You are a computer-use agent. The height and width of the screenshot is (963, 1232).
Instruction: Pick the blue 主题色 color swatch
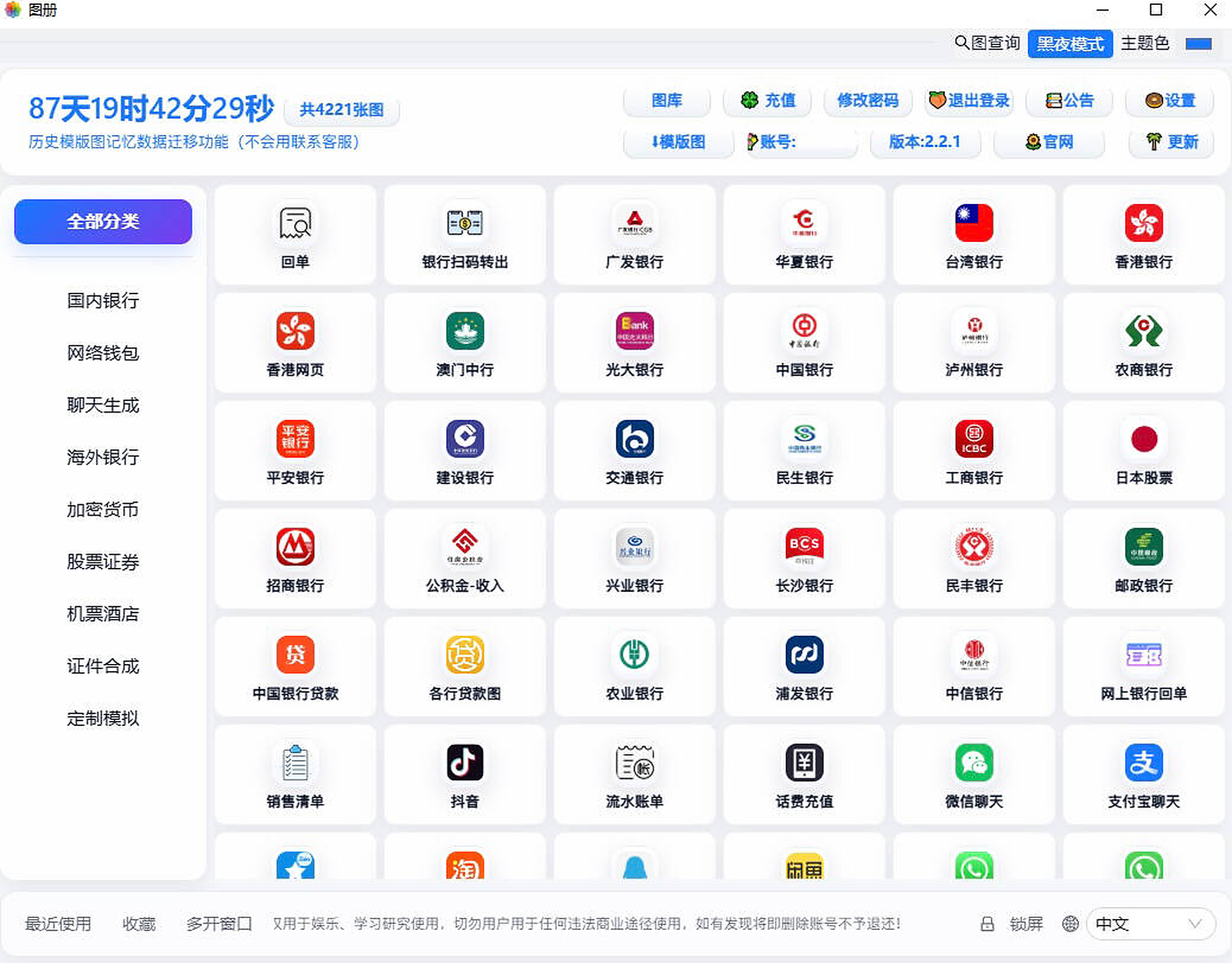click(x=1198, y=44)
